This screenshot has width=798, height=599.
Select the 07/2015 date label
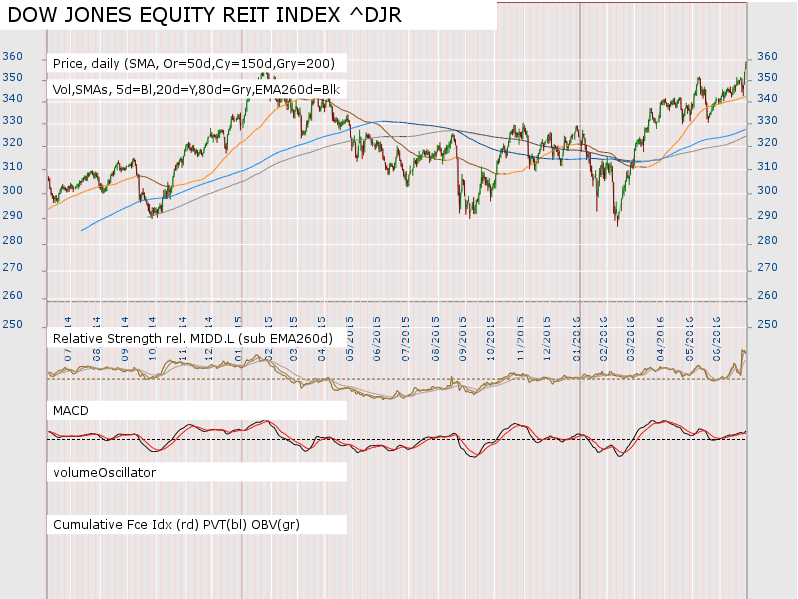[406, 339]
